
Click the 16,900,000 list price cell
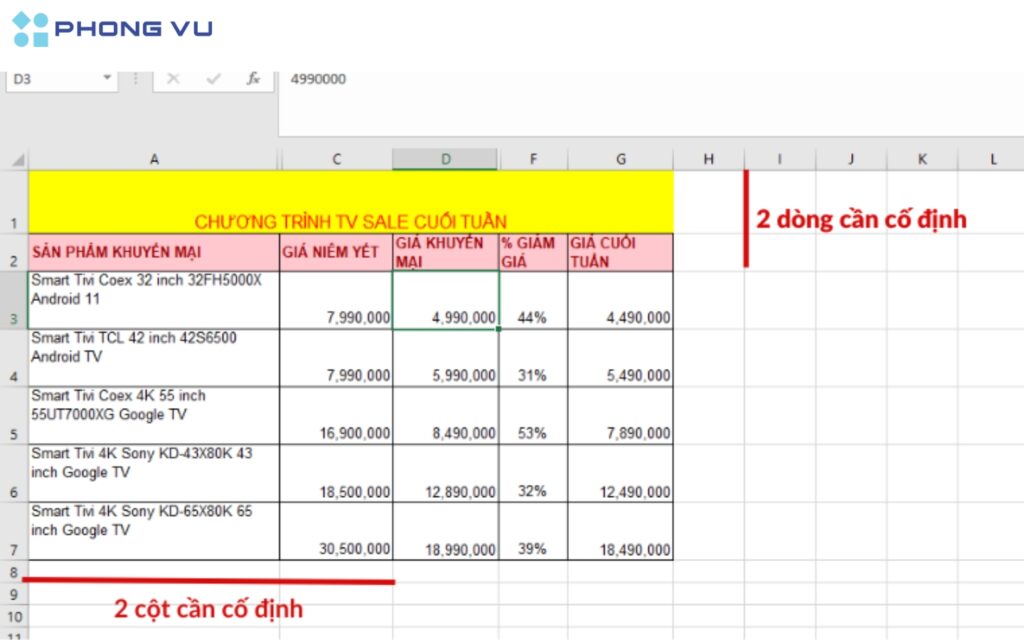click(336, 416)
